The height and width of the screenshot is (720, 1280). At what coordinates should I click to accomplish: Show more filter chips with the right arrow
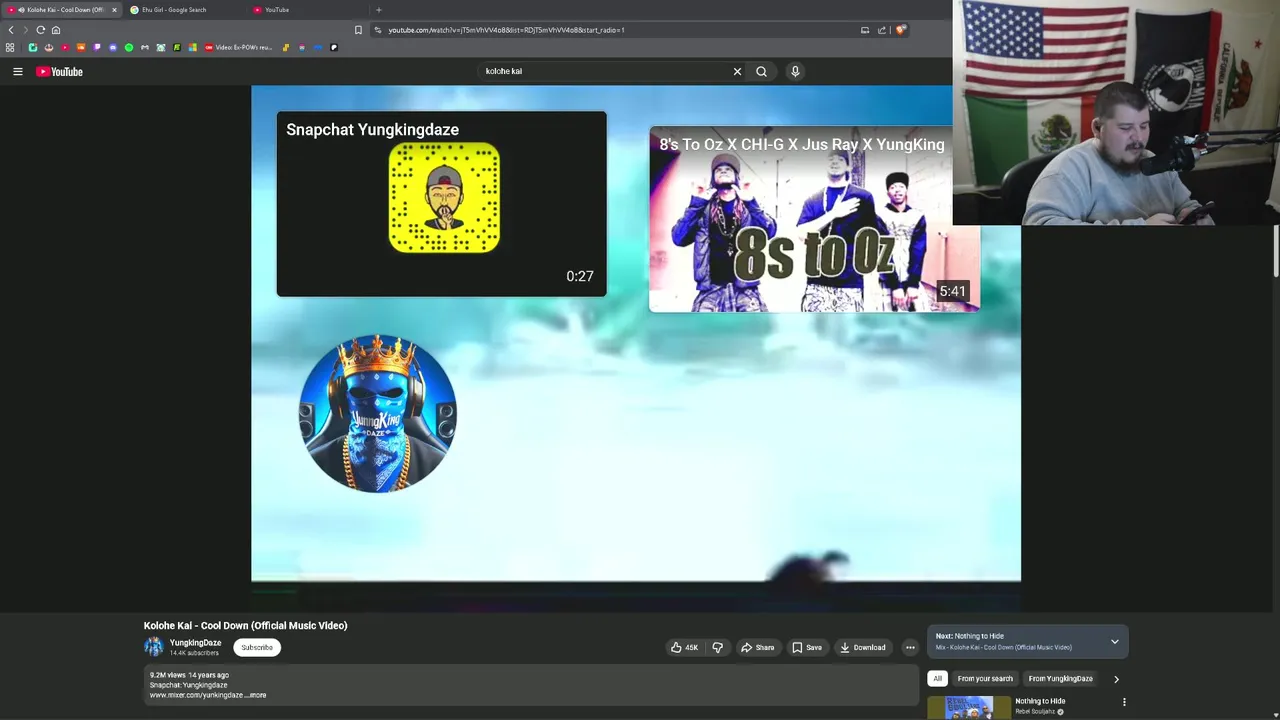coord(1116,679)
